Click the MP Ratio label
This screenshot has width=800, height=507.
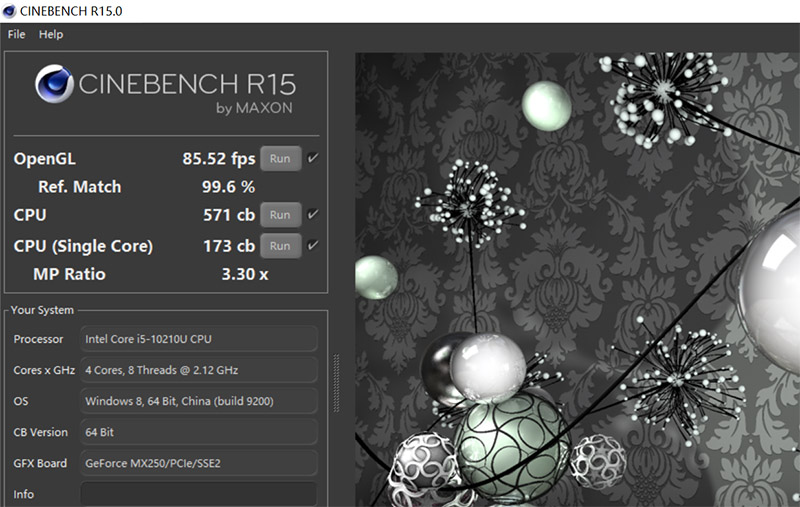pyautogui.click(x=69, y=274)
